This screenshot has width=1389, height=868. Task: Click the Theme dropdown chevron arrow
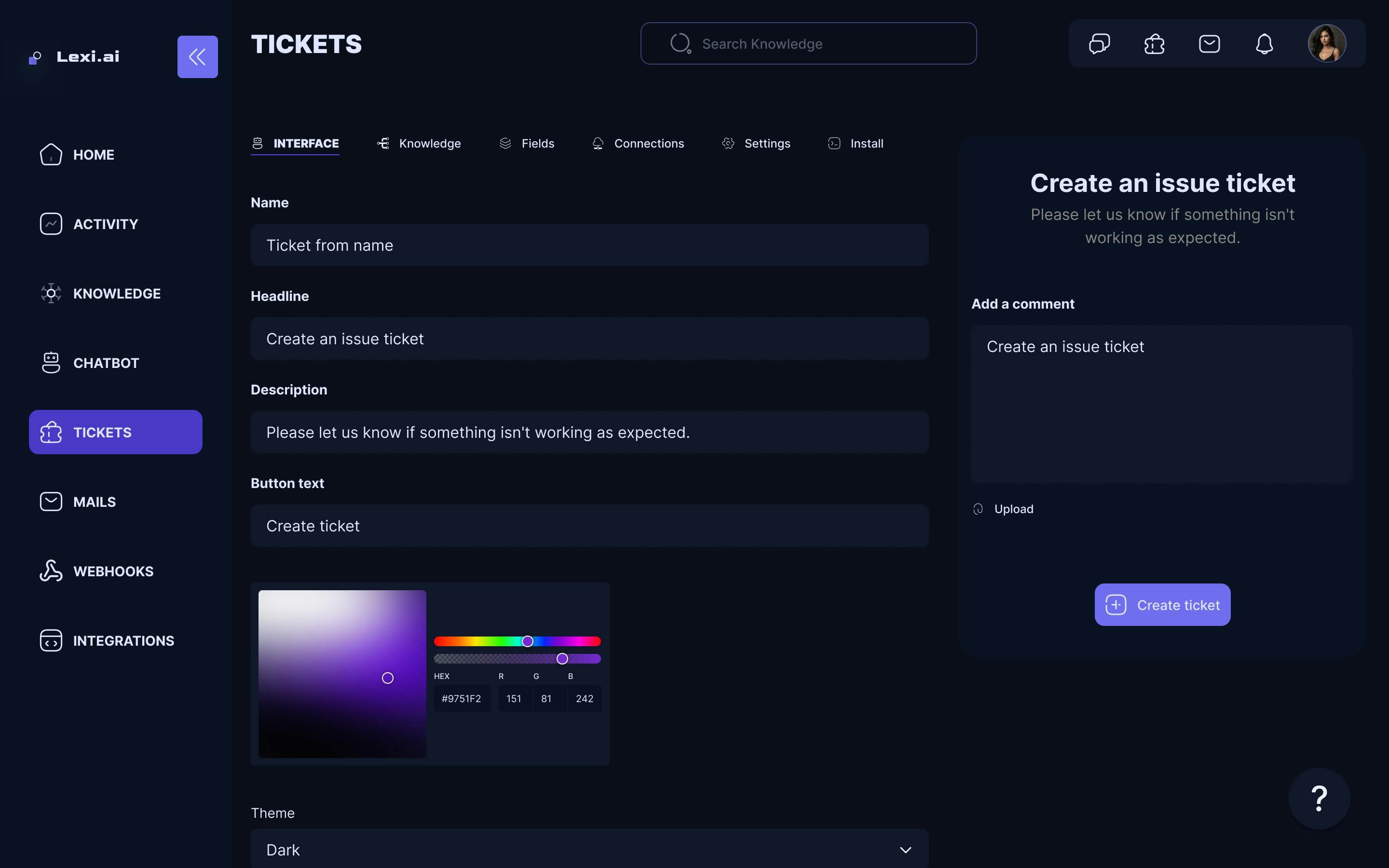(905, 850)
